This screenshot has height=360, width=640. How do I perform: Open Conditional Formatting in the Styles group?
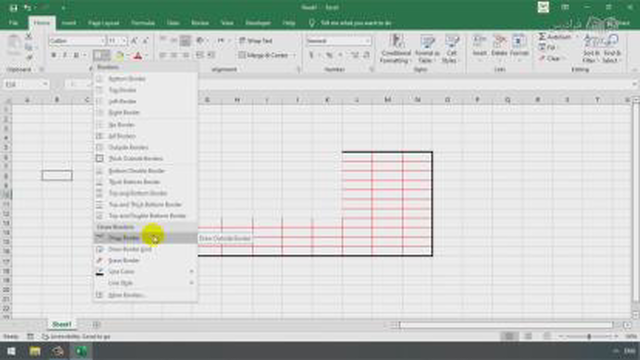click(x=395, y=49)
